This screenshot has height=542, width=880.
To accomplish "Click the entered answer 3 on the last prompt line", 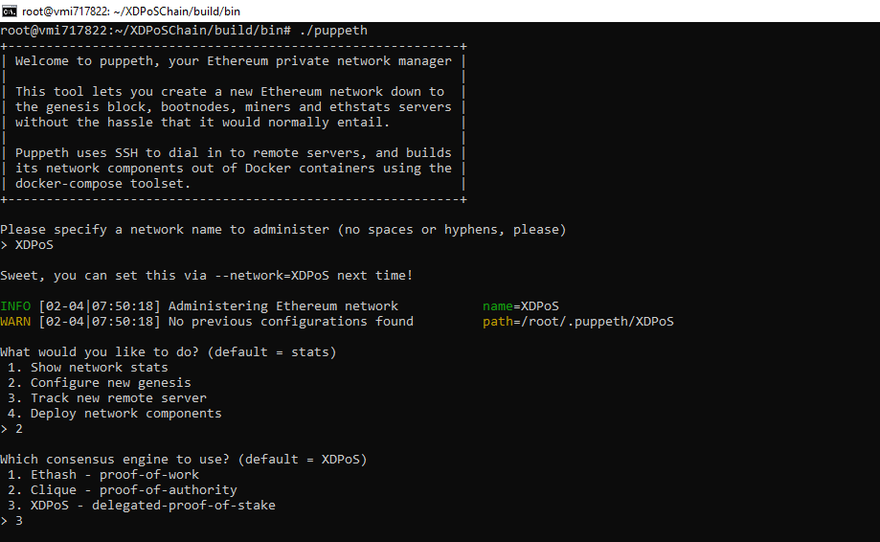I will click(19, 521).
